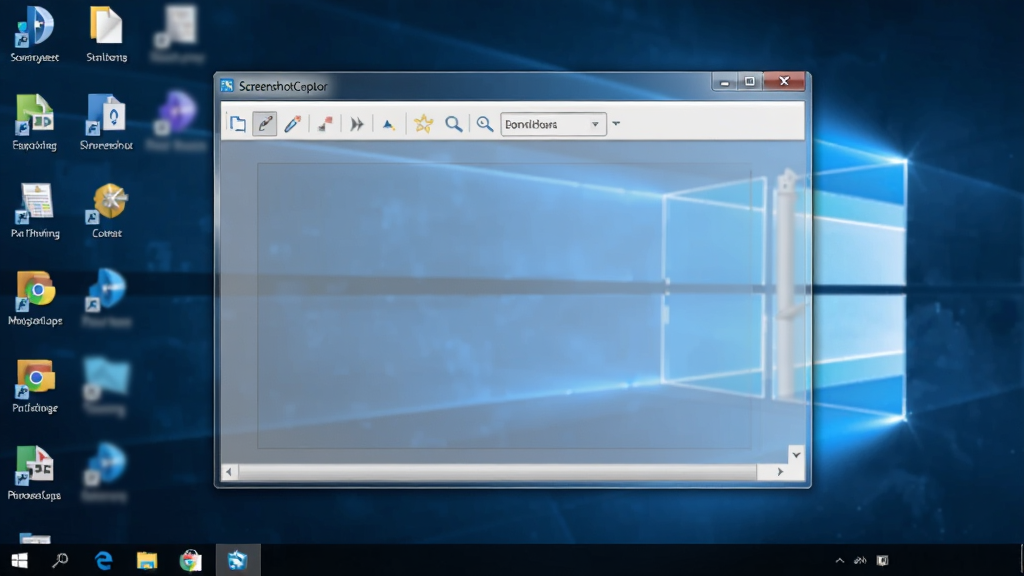Click the blue triangle shape tool
Viewport: 1024px width, 576px height.
(x=389, y=124)
